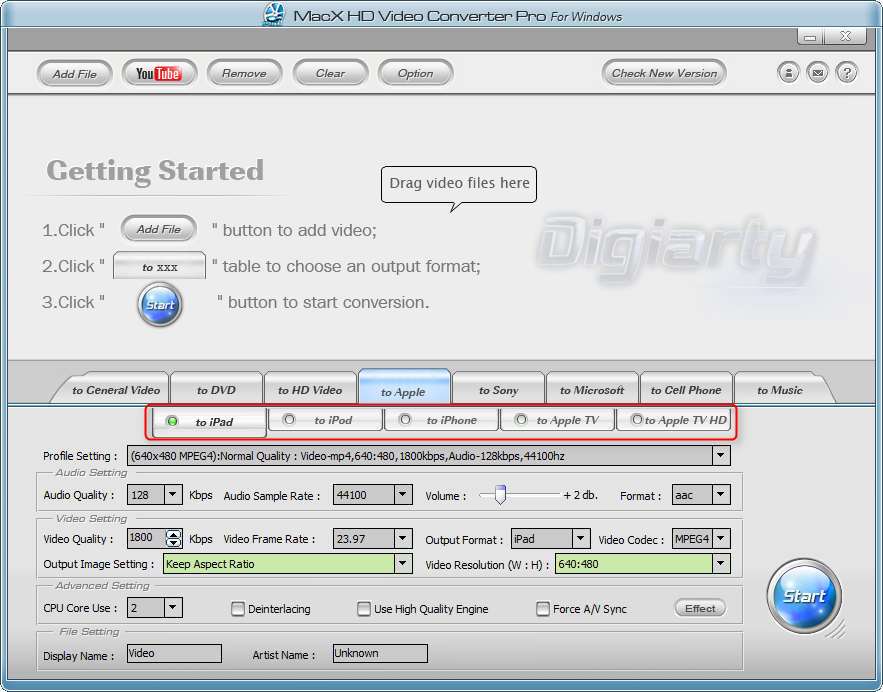
Task: Switch to the to General Video tab
Action: [115, 390]
